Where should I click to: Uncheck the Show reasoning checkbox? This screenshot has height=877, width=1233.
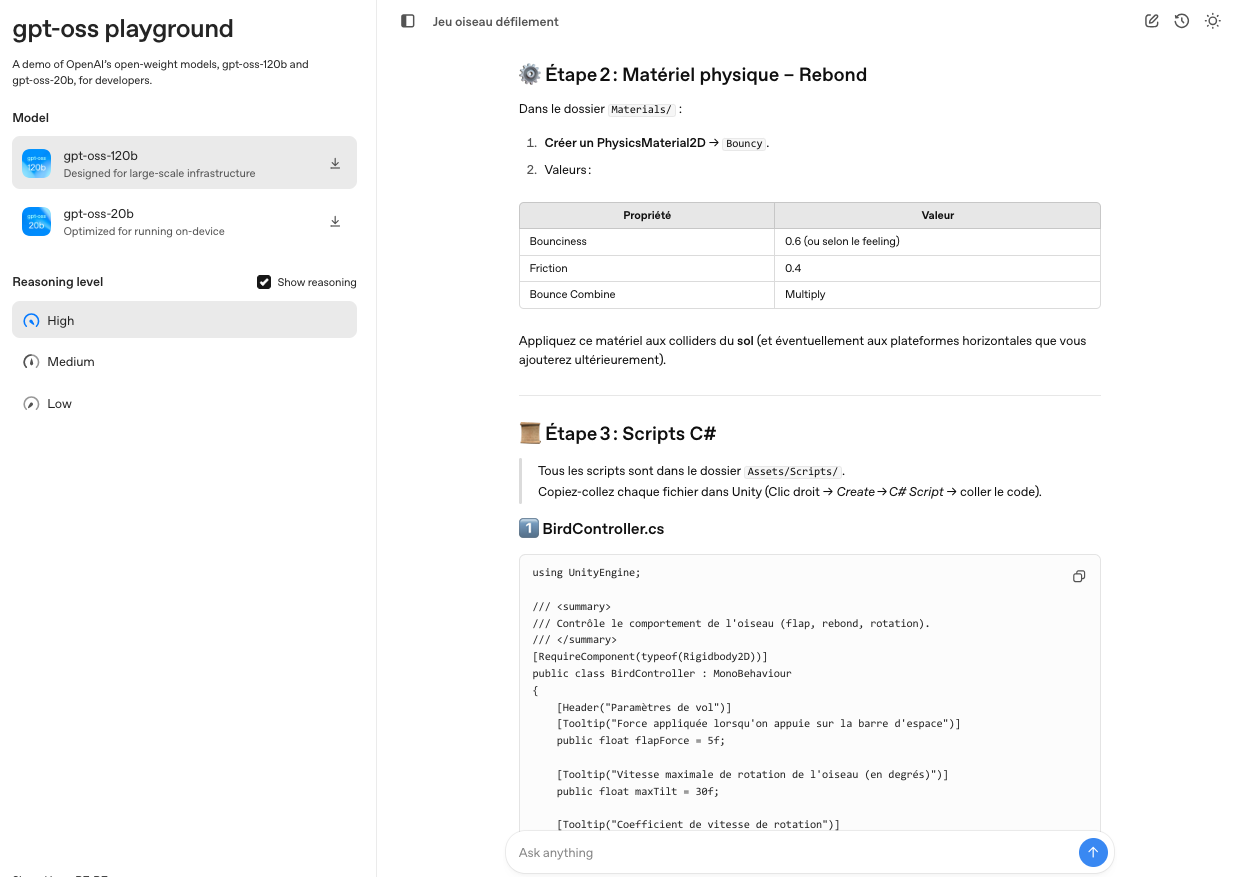[x=264, y=282]
